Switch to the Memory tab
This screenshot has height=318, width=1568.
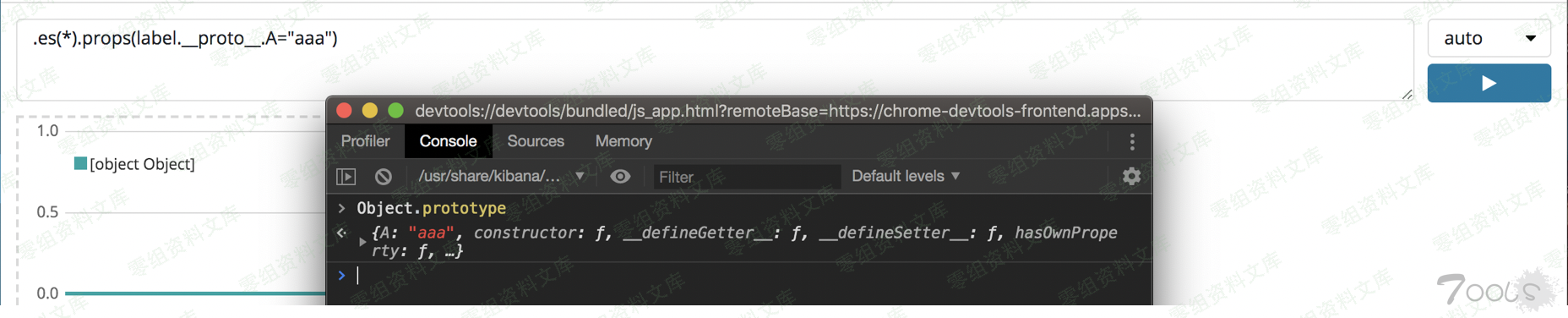tap(623, 141)
